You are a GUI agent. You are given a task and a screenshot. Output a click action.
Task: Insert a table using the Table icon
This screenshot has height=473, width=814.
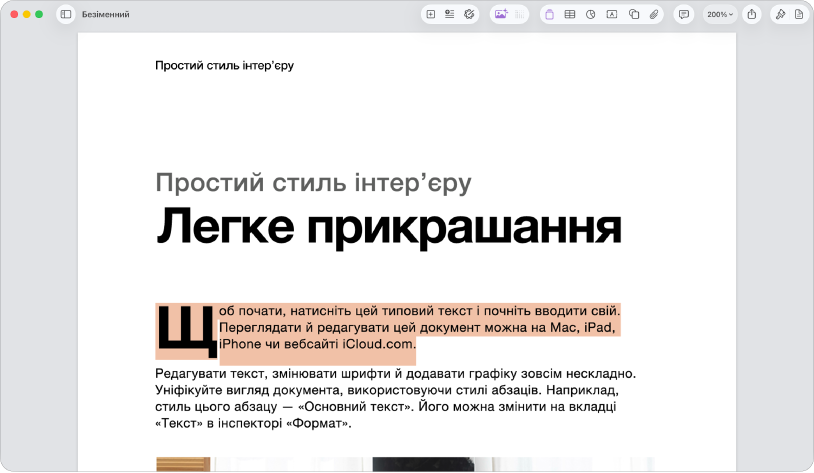(569, 15)
